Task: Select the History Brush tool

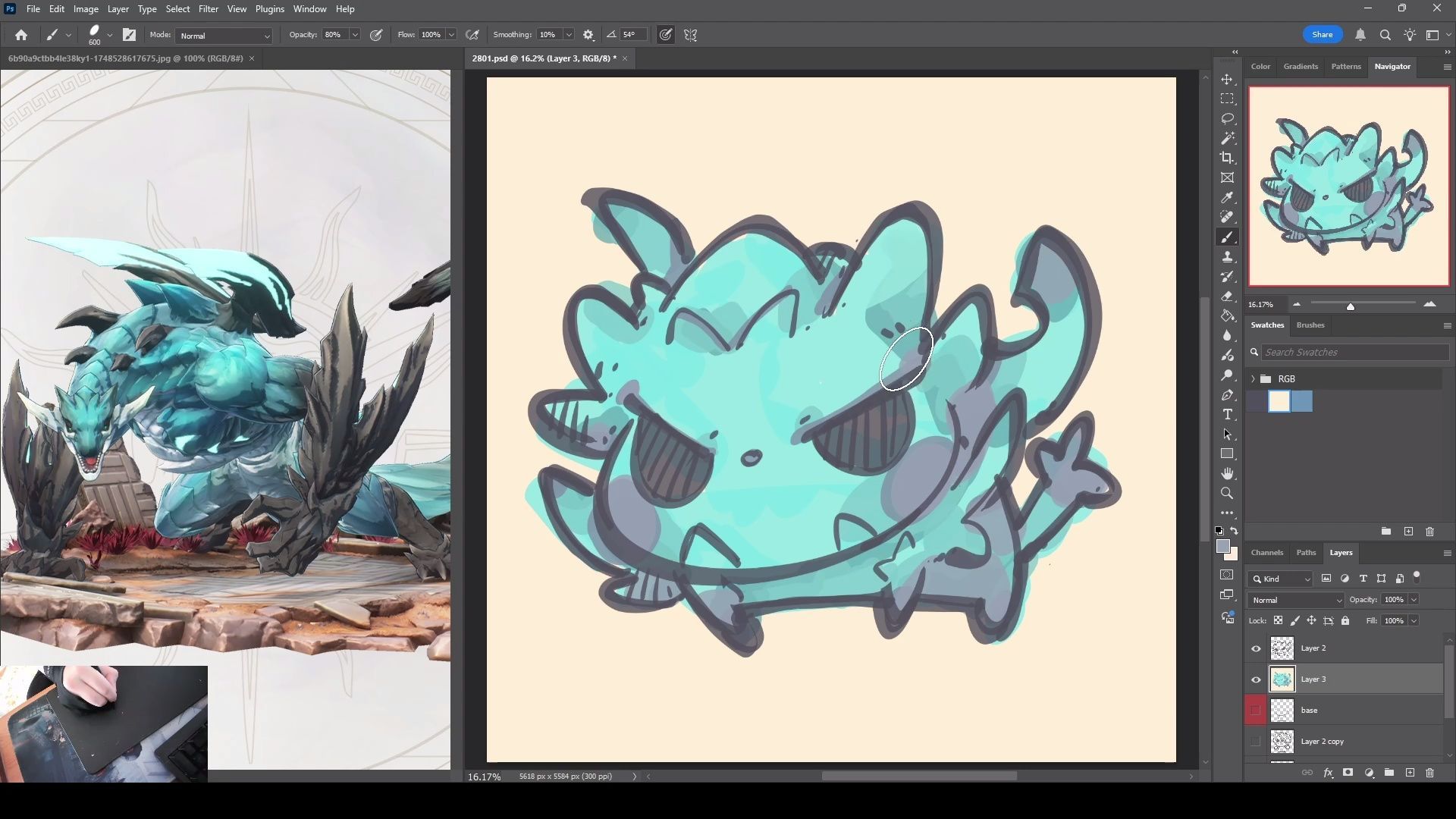Action: point(1227,277)
